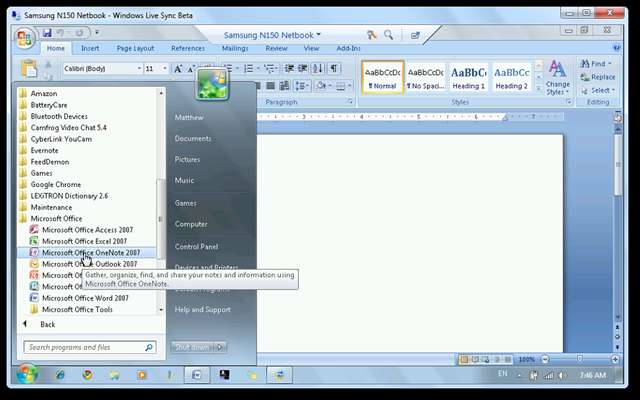Image resolution: width=640 pixels, height=400 pixels.
Task: Save the document from Quick Access toolbar
Action: pos(47,33)
